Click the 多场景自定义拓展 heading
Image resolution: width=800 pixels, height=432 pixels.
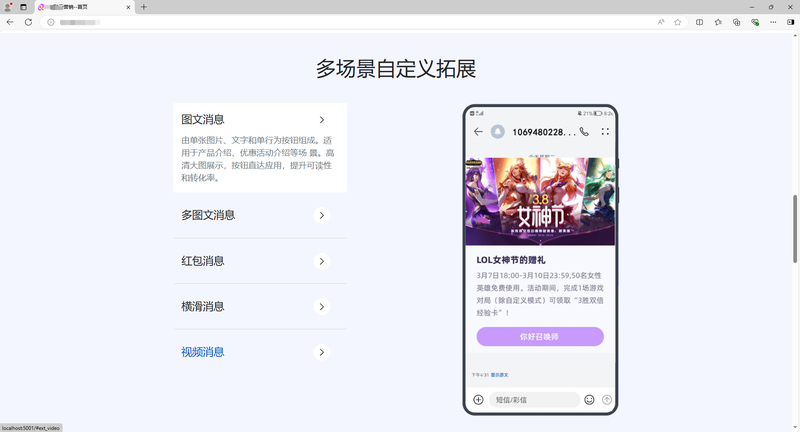[x=396, y=69]
